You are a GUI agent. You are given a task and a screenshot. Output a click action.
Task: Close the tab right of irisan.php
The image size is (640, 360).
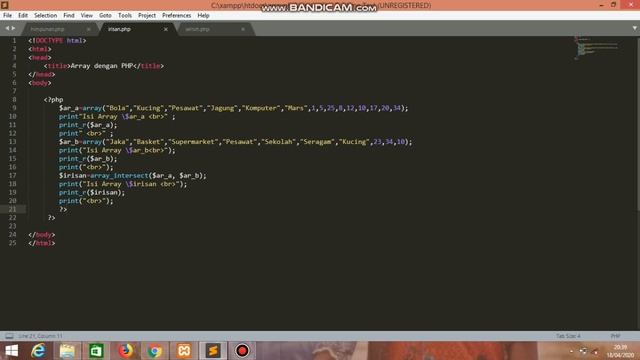243,29
